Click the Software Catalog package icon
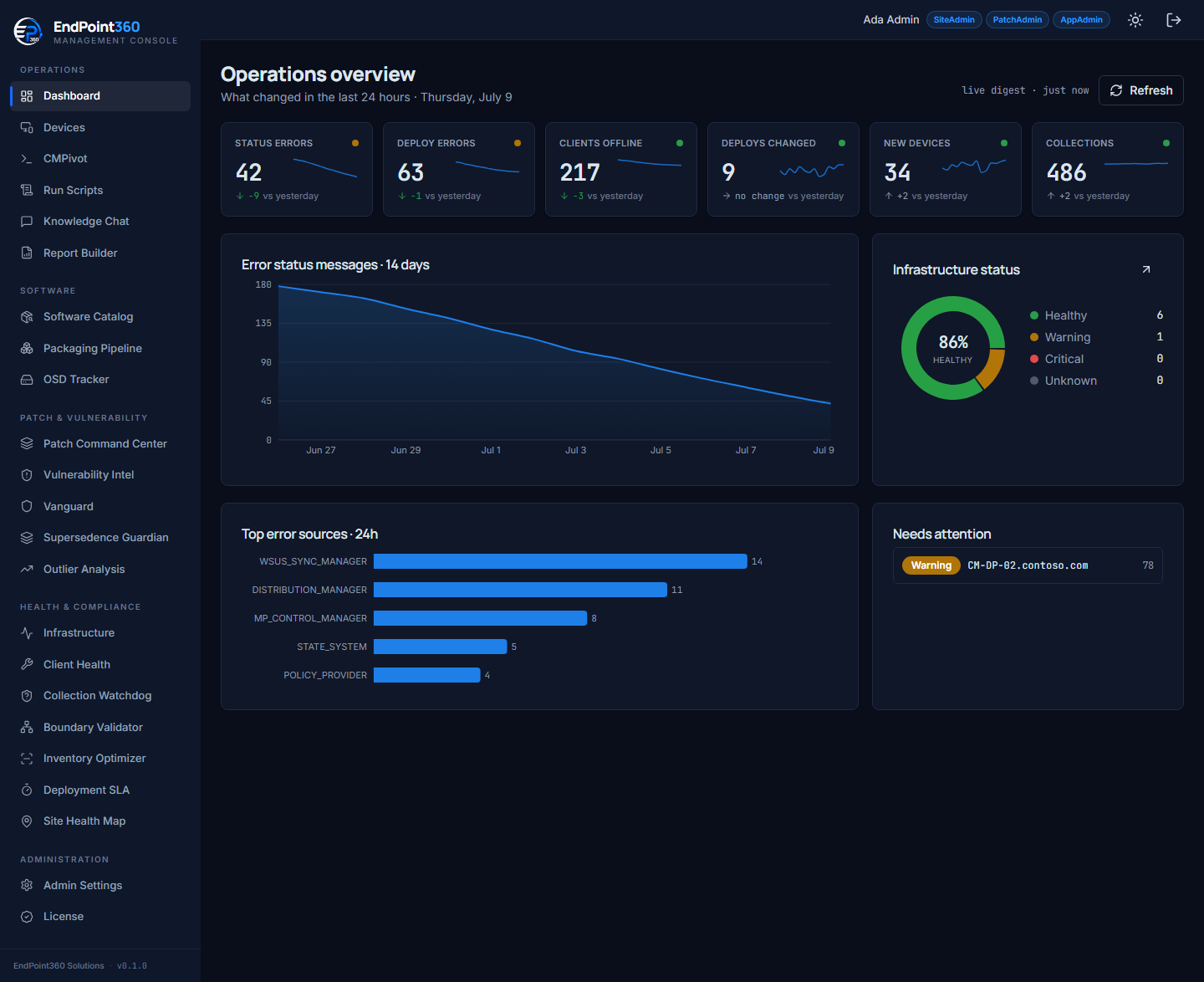Image resolution: width=1204 pixels, height=982 pixels. point(27,317)
